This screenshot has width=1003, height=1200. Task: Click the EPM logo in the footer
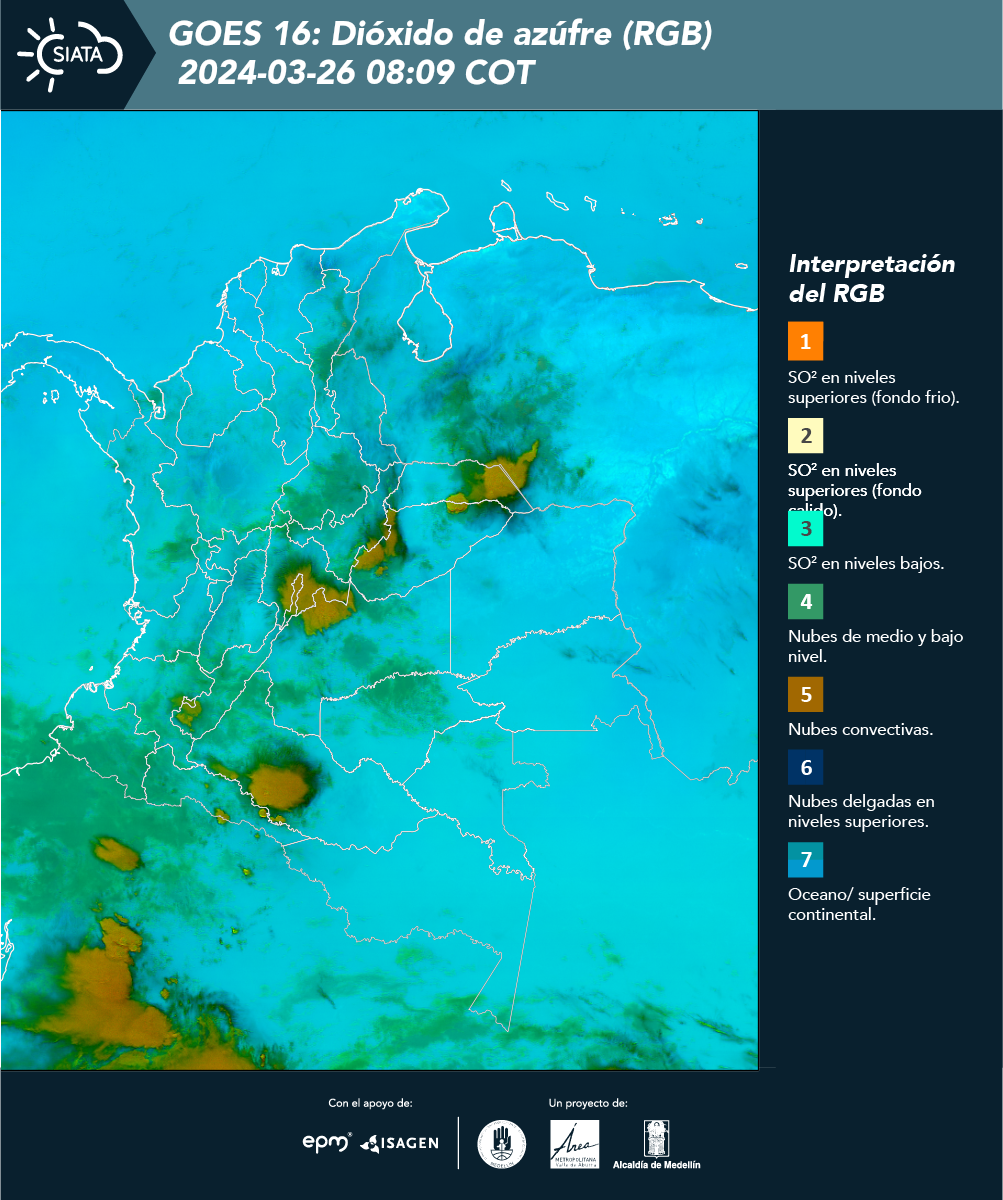pos(326,1142)
